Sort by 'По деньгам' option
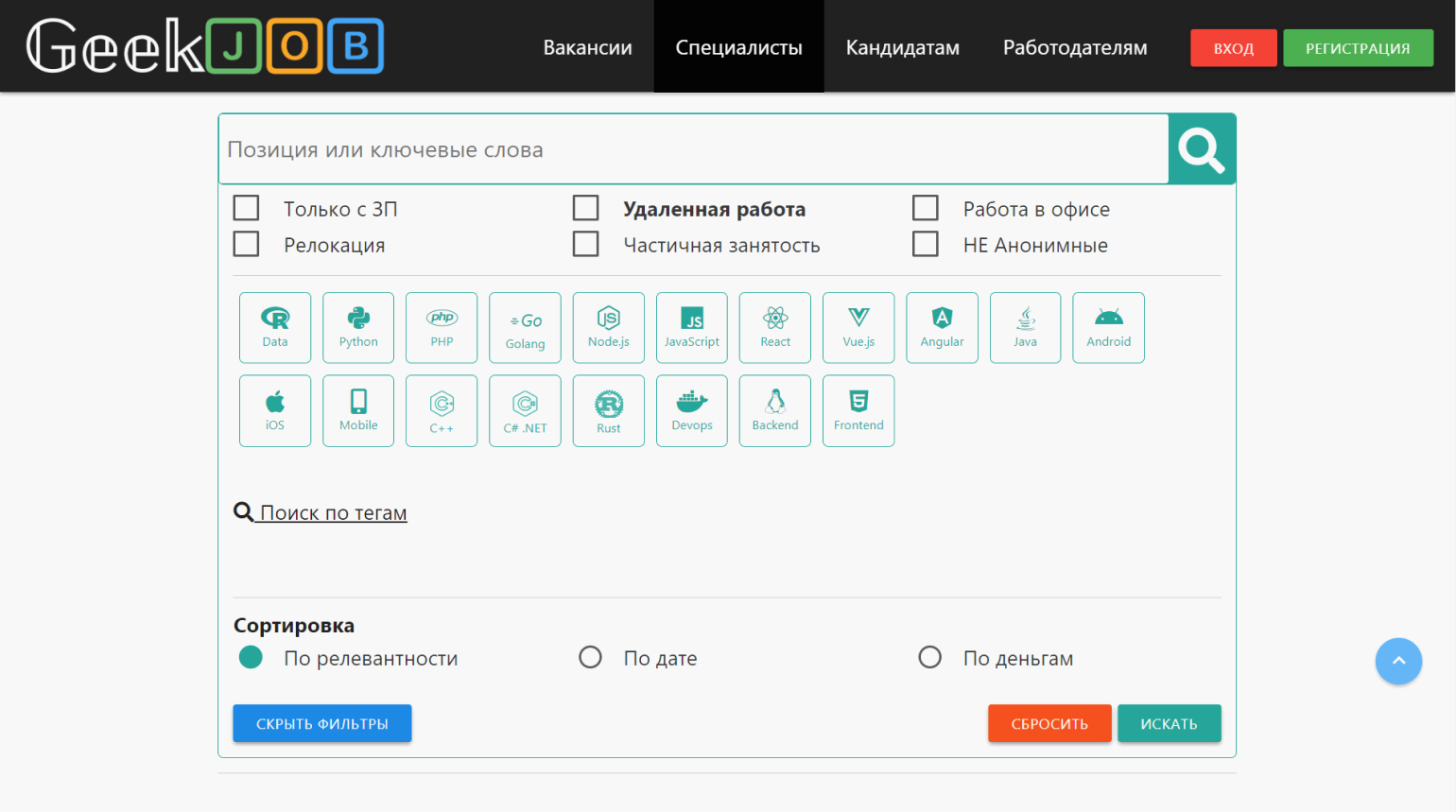1456x812 pixels. [930, 657]
